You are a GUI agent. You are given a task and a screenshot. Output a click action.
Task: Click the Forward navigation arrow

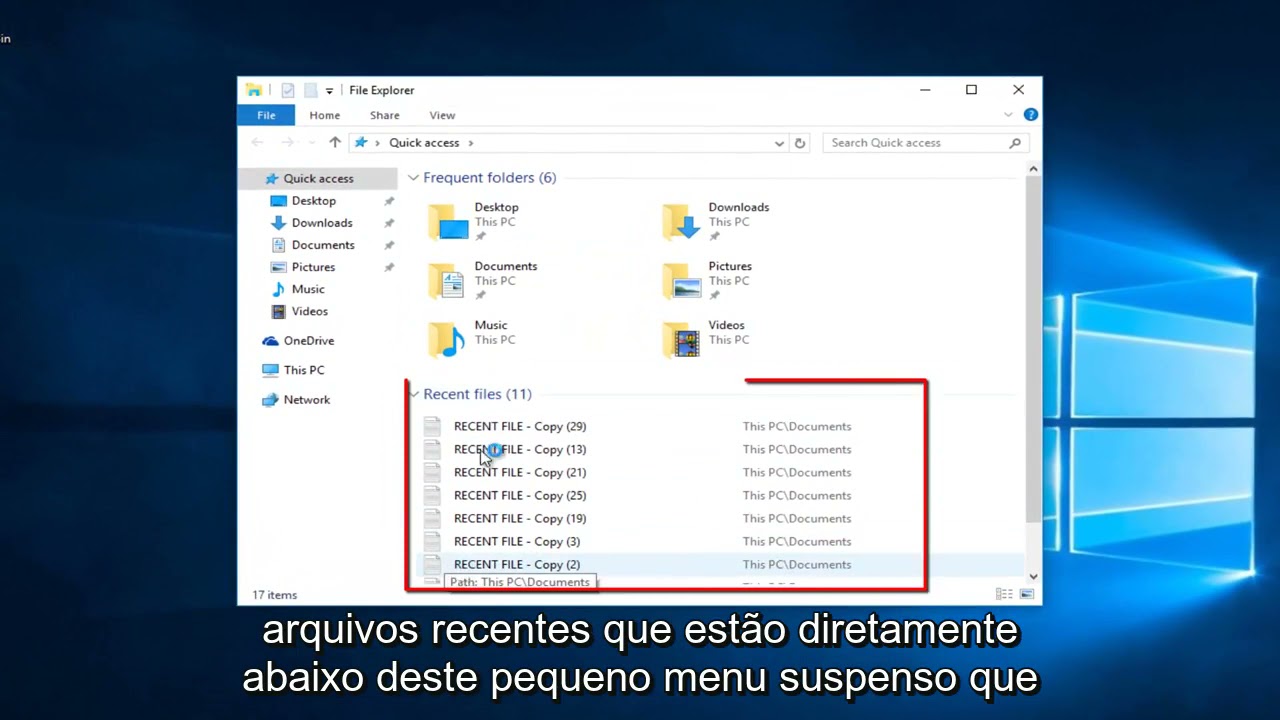click(x=287, y=143)
